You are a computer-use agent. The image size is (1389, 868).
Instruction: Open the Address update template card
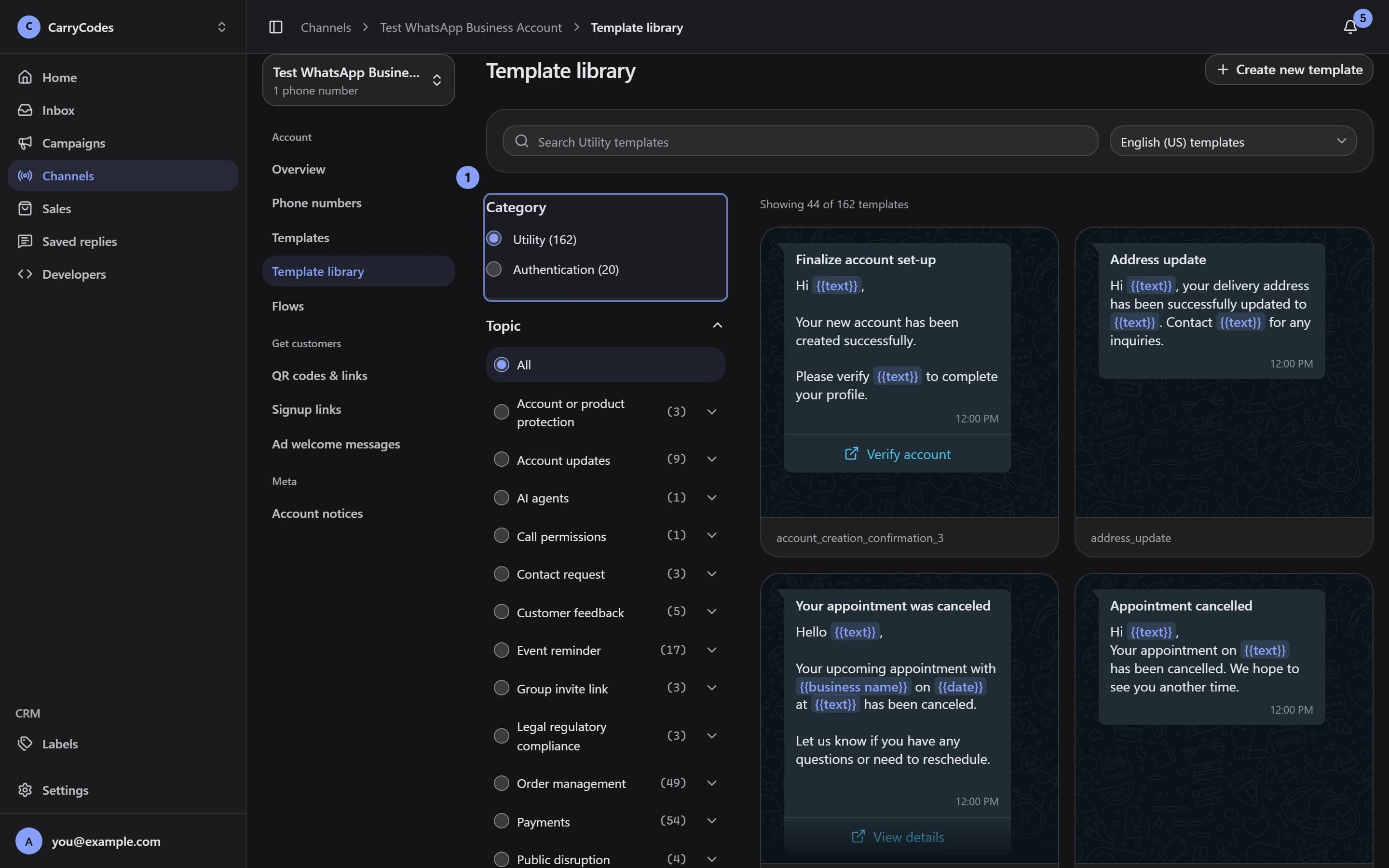coord(1224,392)
